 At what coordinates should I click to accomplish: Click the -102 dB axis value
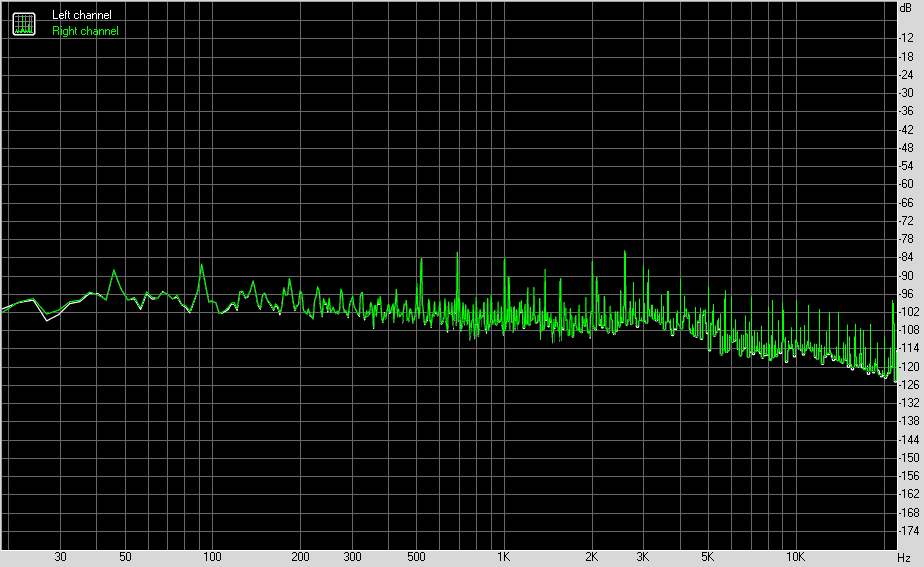(908, 312)
